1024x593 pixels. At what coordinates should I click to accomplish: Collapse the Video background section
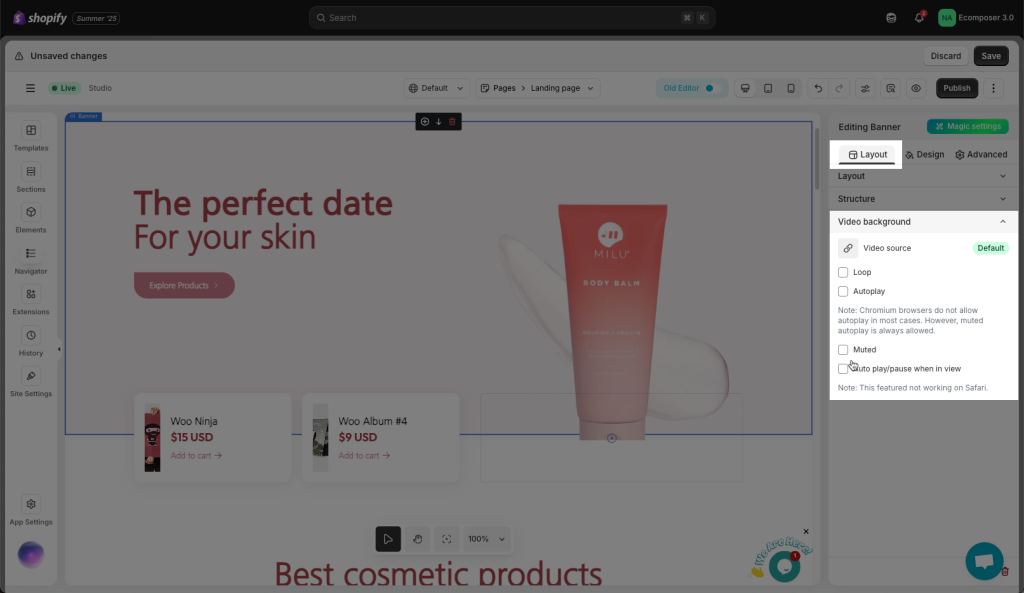tap(923, 222)
